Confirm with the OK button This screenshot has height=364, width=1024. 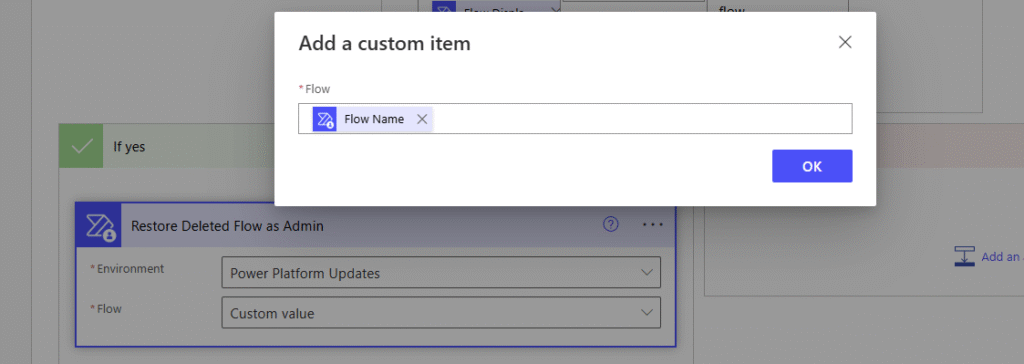pos(812,166)
